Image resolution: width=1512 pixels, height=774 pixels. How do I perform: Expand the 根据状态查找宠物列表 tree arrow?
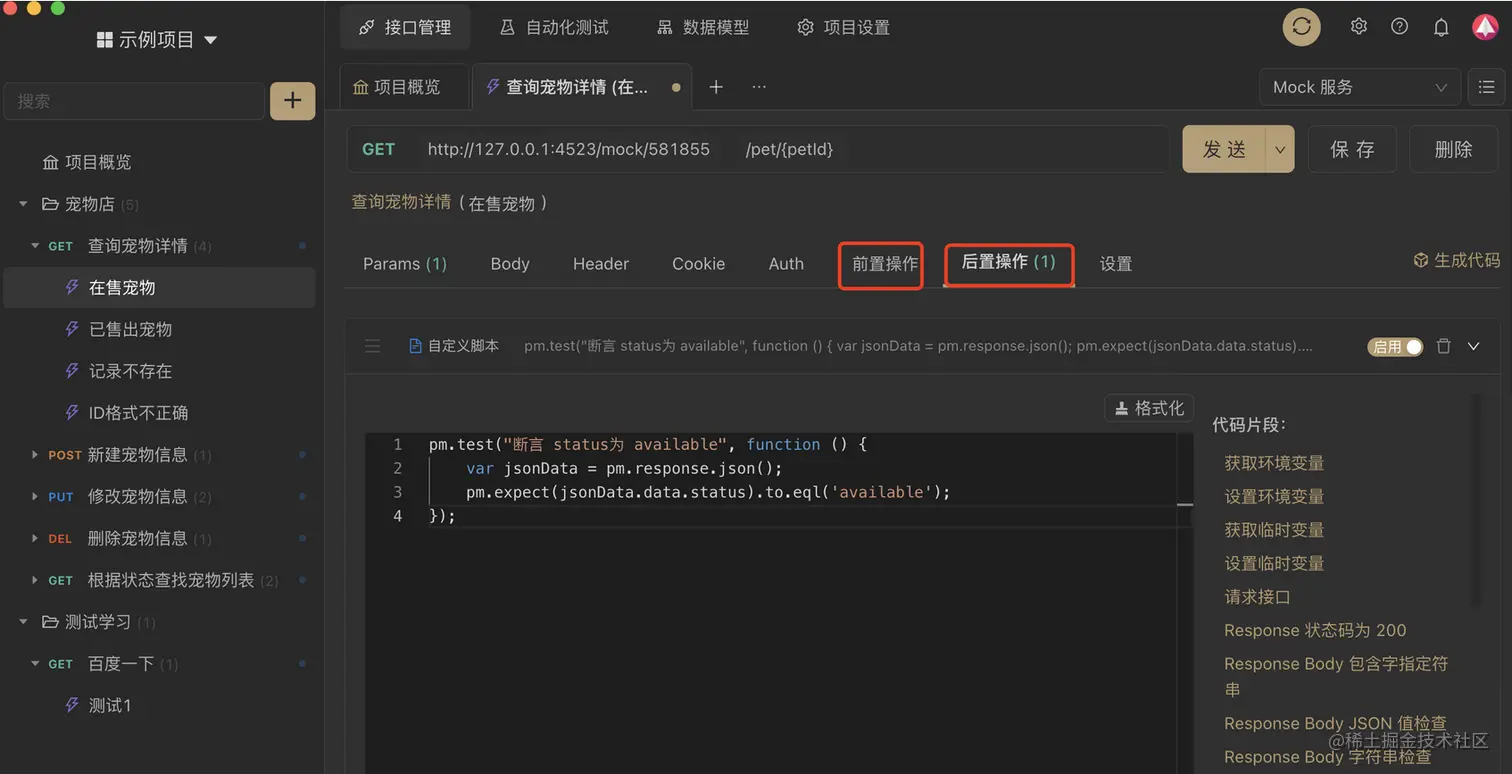36,580
